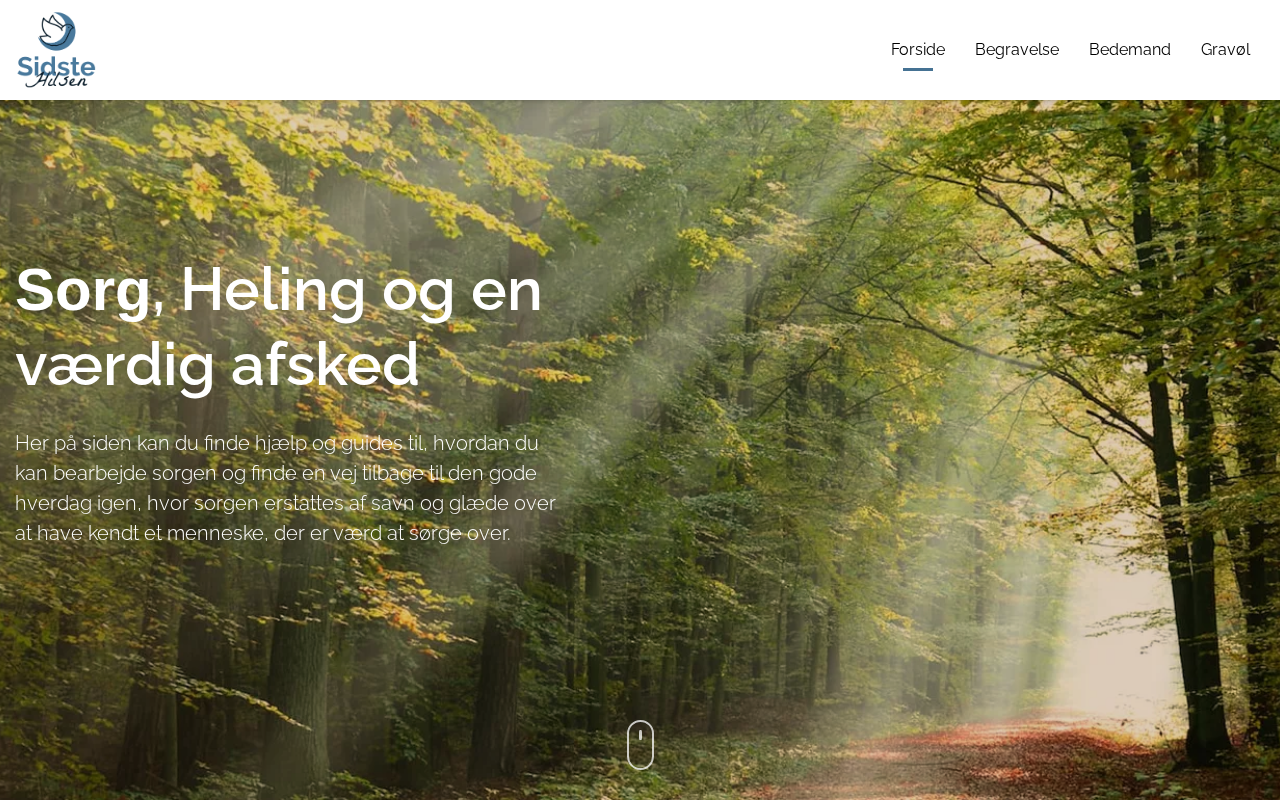Click the dark tree trunk beside the sunlit path
1280x800 pixels.
[x=1160, y=400]
